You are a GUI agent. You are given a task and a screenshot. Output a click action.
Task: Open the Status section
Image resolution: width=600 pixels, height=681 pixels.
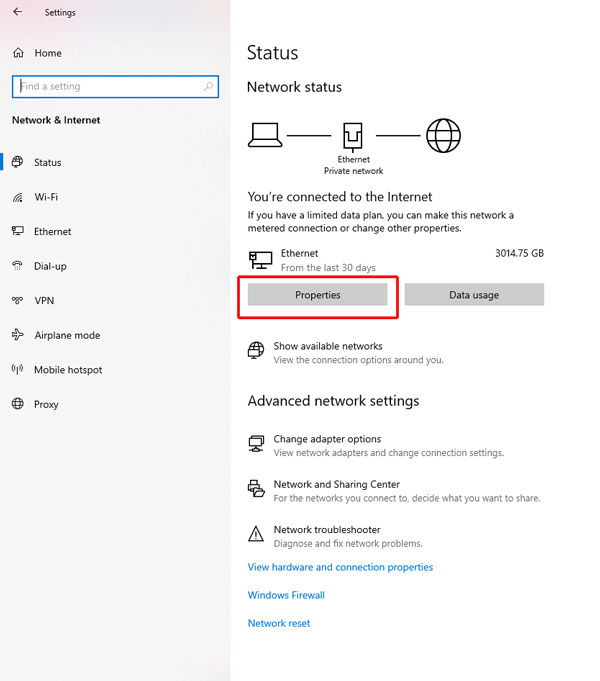click(x=47, y=162)
